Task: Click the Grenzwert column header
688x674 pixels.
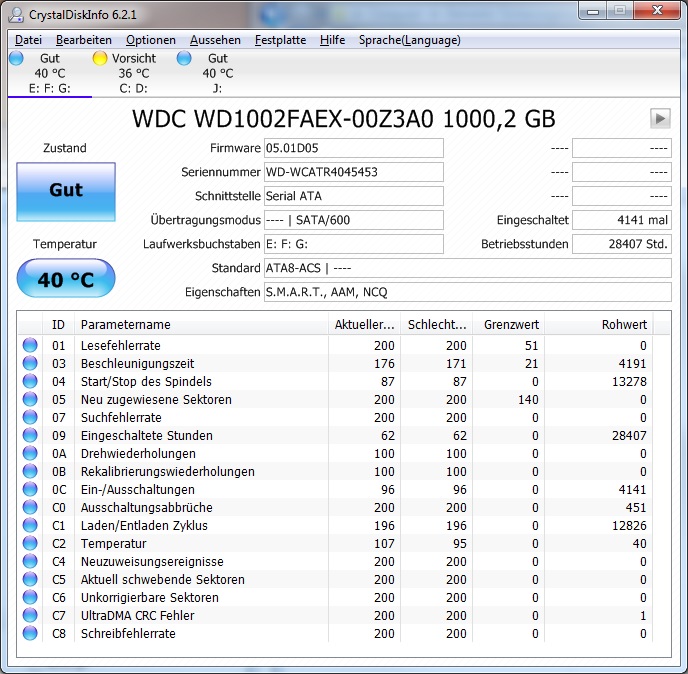Action: (x=509, y=325)
